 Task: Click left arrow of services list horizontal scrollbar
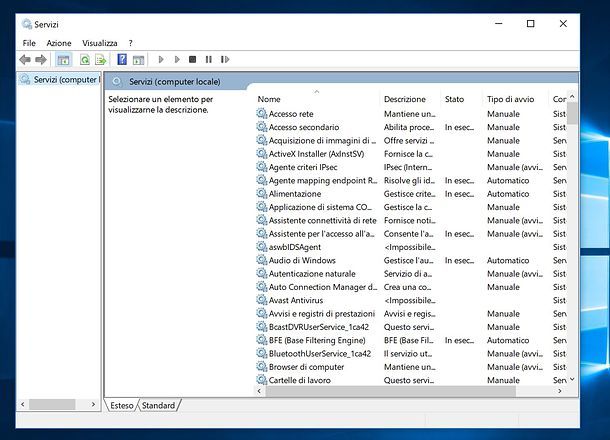pyautogui.click(x=259, y=391)
